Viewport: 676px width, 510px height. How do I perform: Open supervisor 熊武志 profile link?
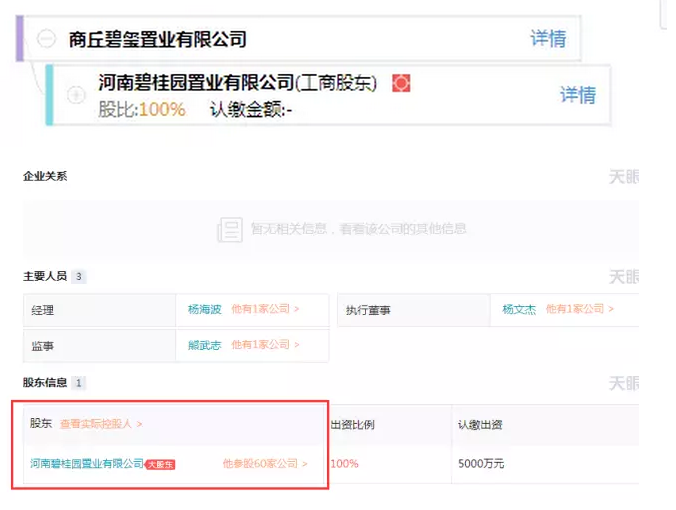(204, 345)
